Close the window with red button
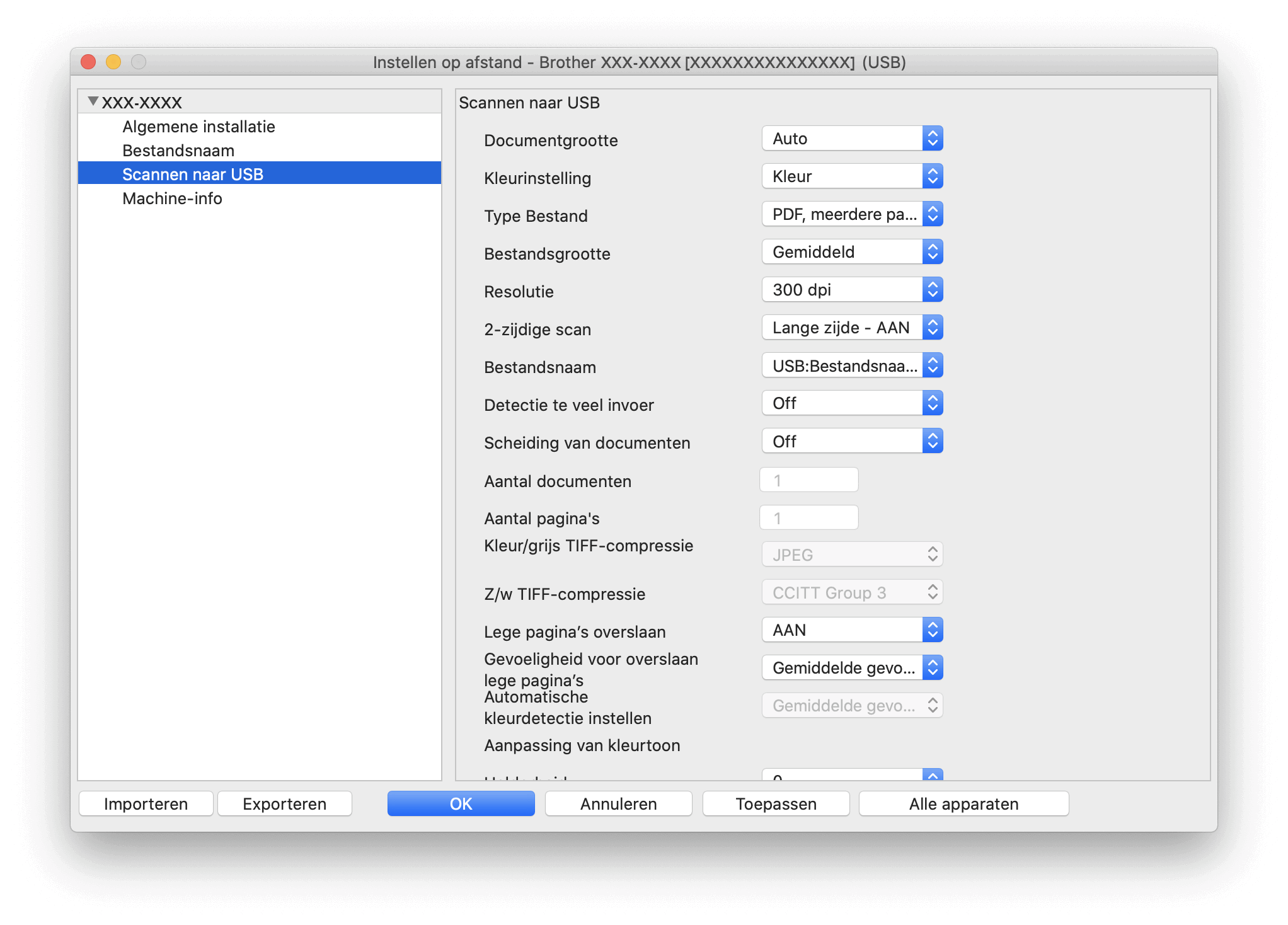Screen dimensions: 1288x925 coord(88,62)
